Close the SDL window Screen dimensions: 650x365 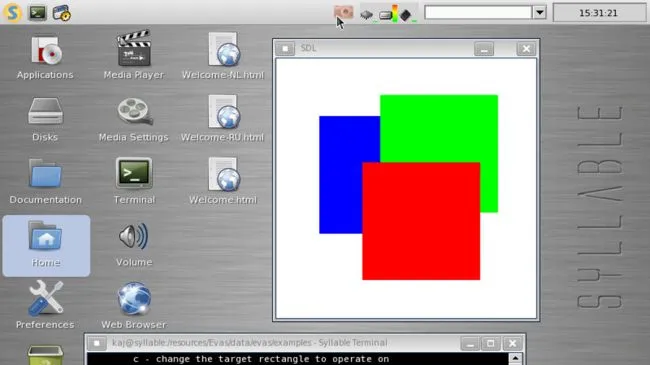pos(526,49)
